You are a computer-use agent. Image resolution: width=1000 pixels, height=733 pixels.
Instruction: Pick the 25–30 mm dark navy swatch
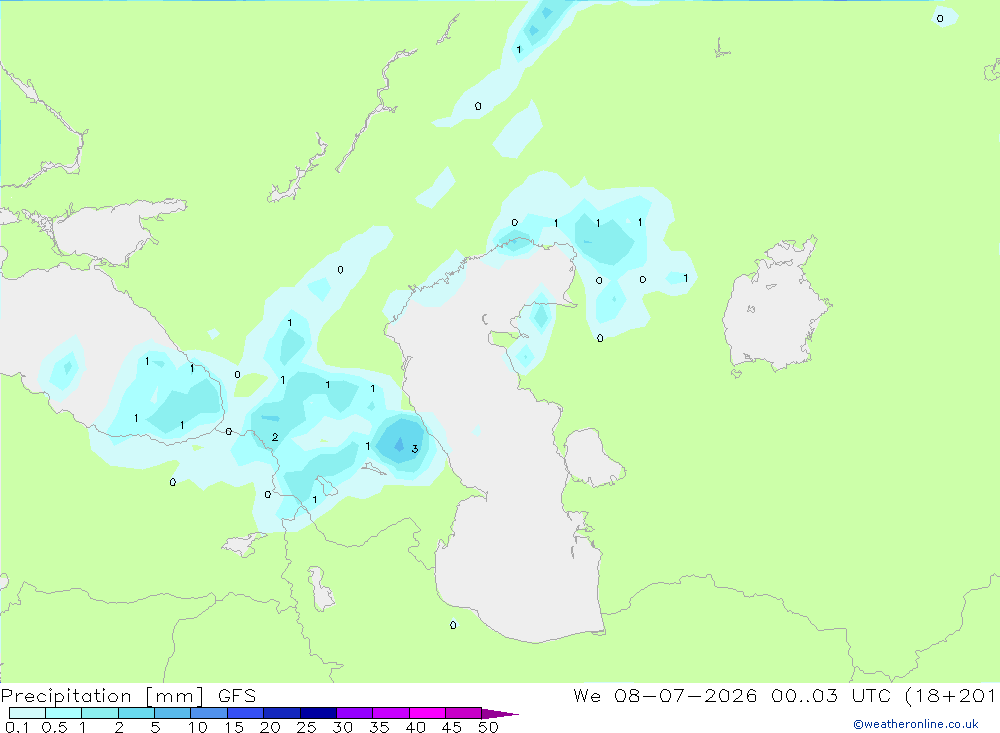pyautogui.click(x=318, y=713)
